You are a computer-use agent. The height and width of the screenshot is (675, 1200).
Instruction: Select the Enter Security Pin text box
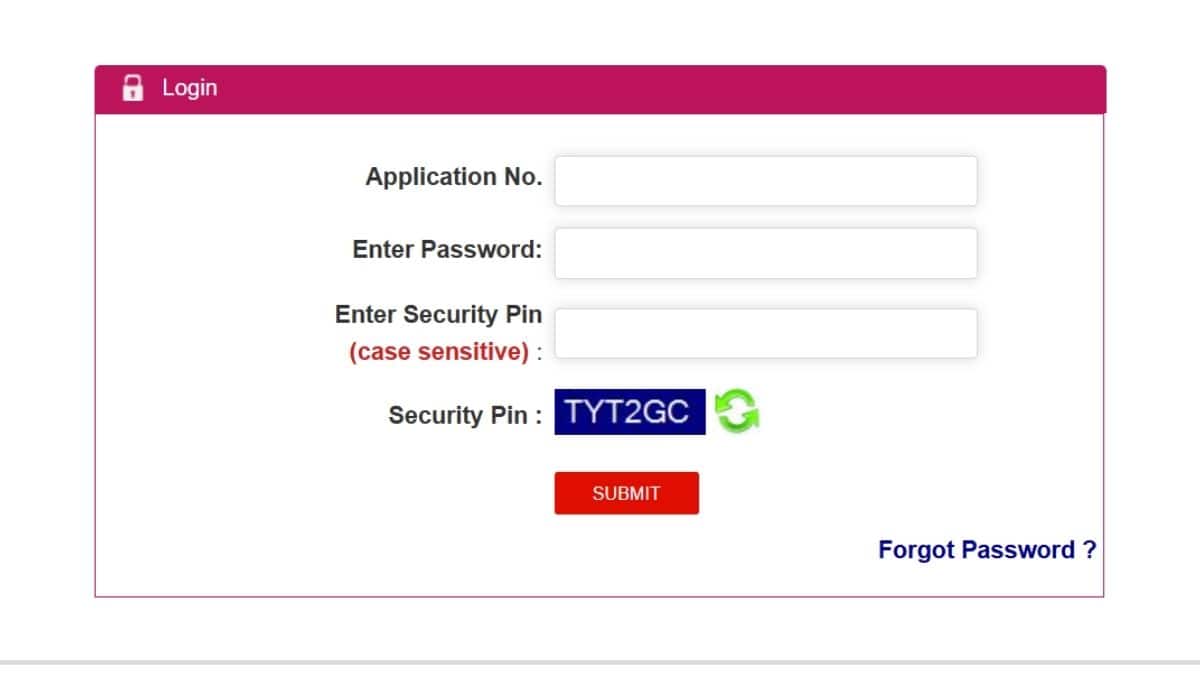click(x=766, y=332)
